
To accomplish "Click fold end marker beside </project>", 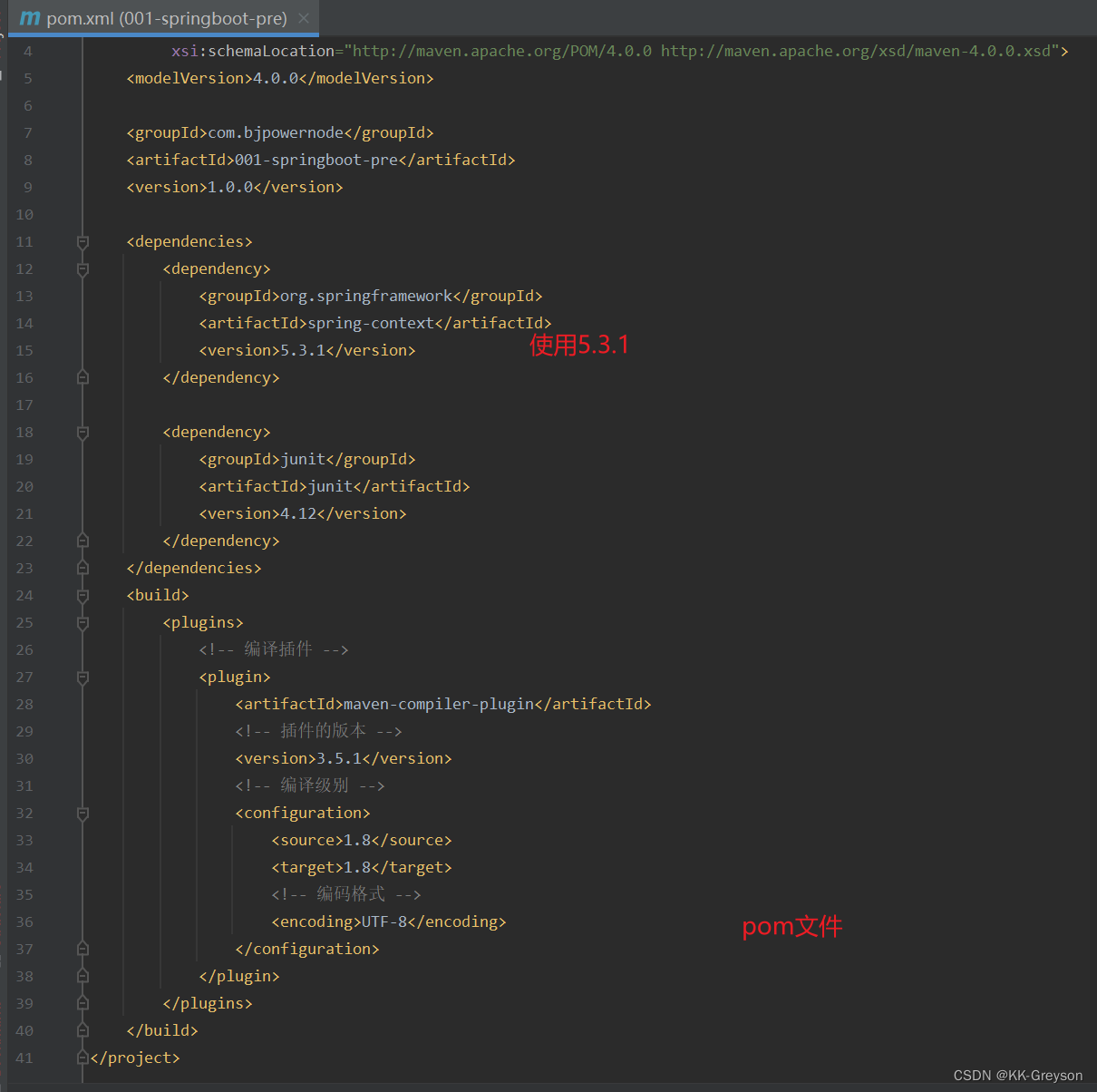I will tap(83, 1058).
